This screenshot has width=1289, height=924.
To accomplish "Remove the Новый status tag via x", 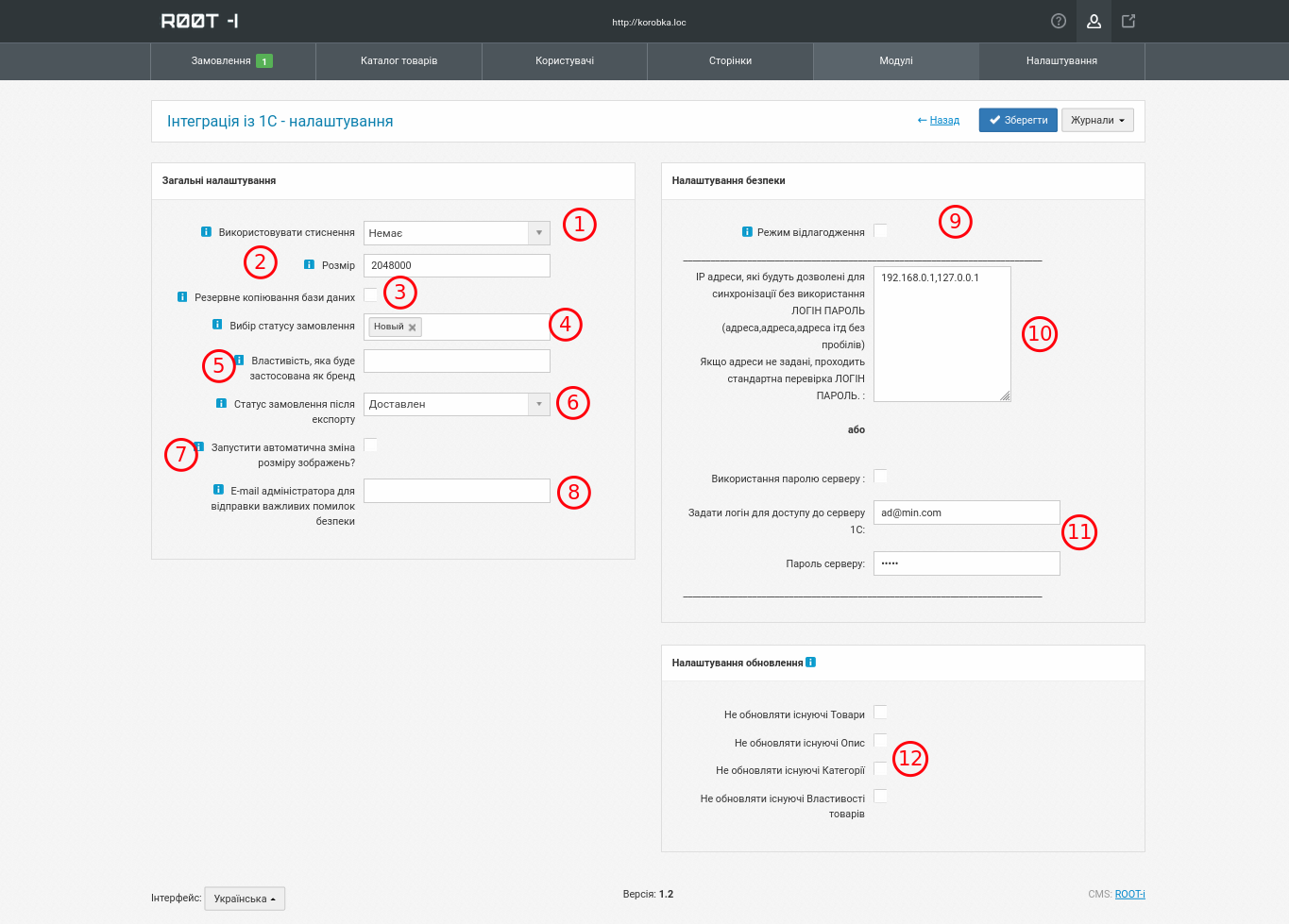I will click(x=412, y=328).
